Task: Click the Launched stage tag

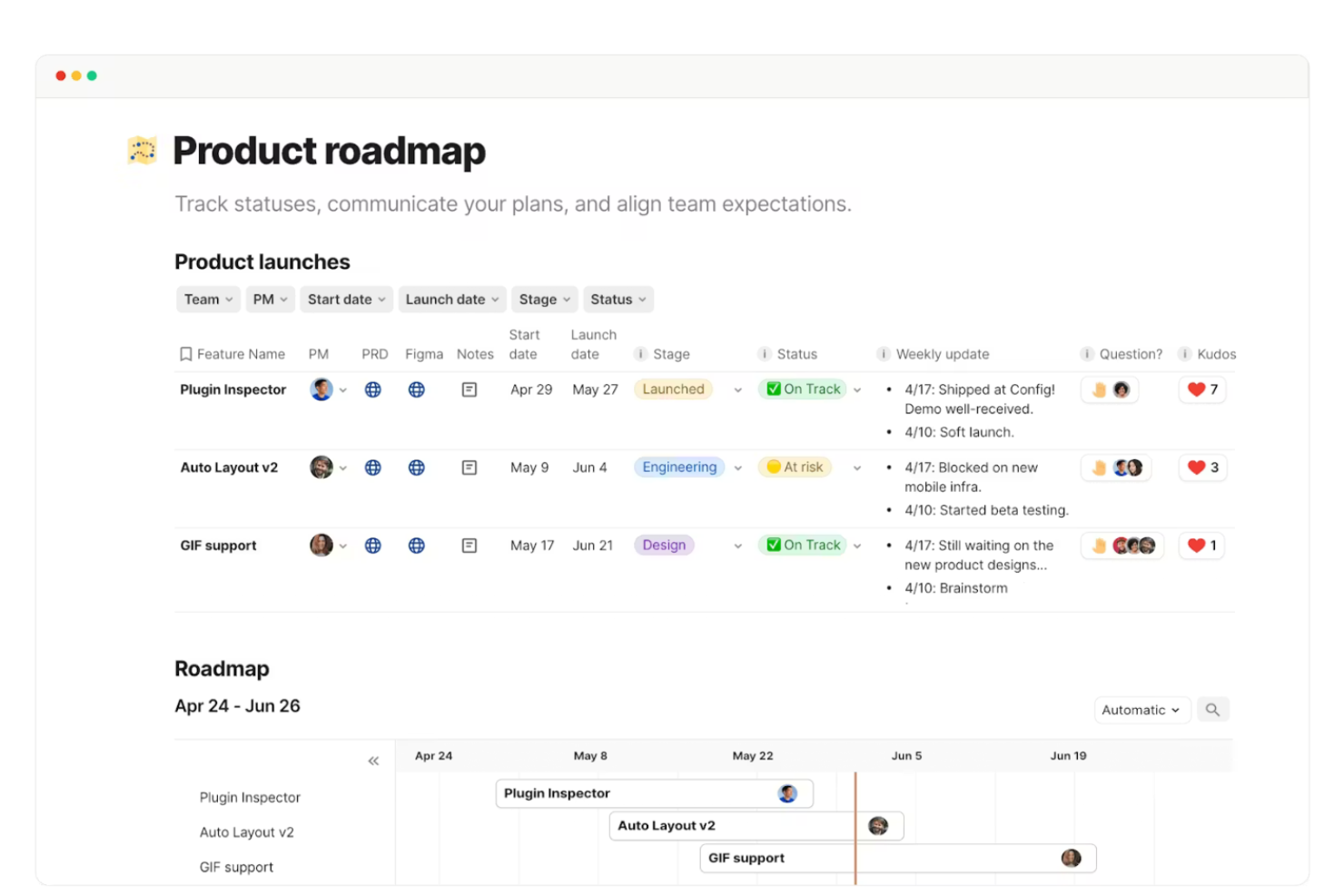Action: (673, 389)
